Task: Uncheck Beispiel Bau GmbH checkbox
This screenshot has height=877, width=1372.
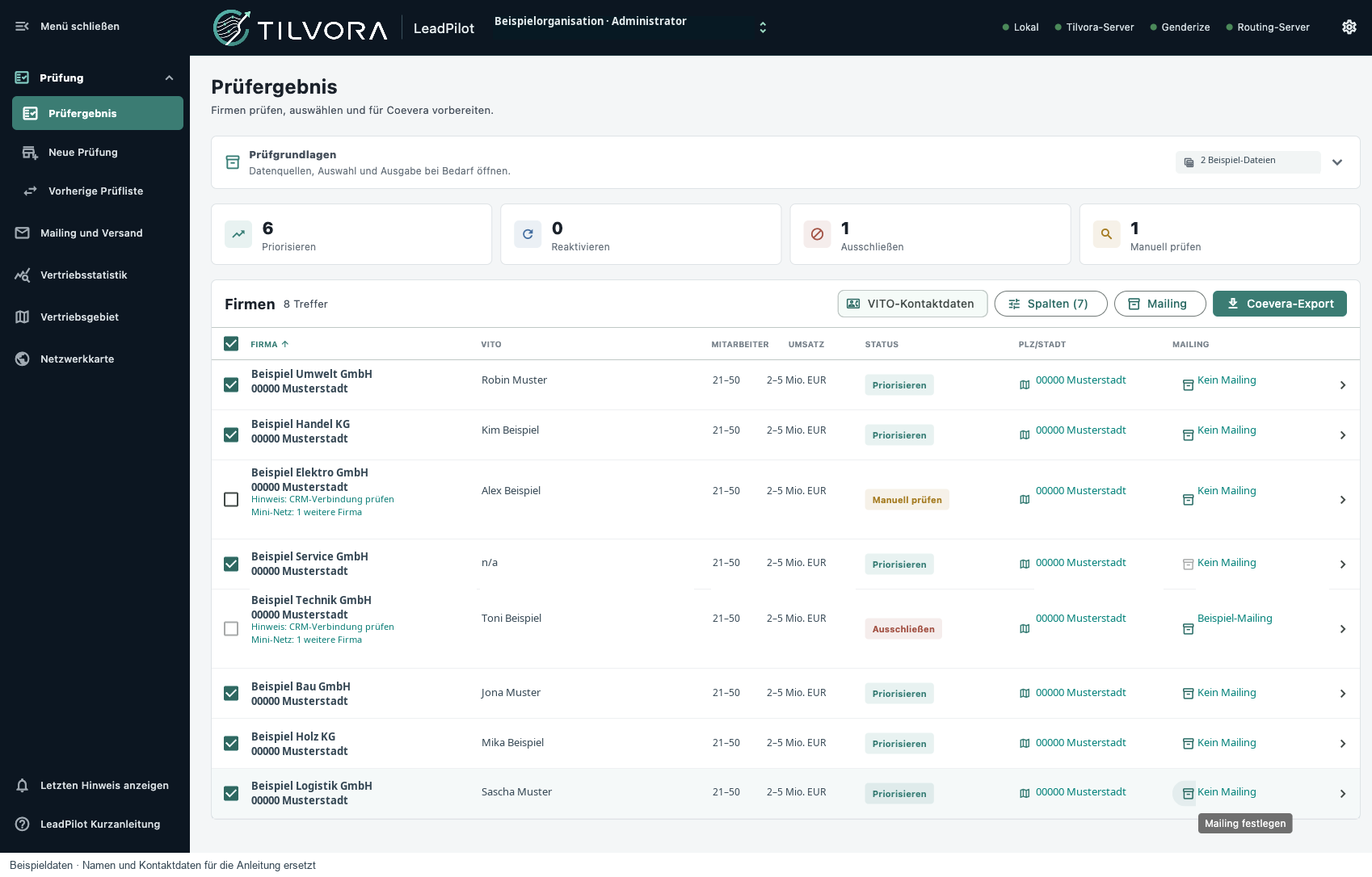Action: coord(231,694)
